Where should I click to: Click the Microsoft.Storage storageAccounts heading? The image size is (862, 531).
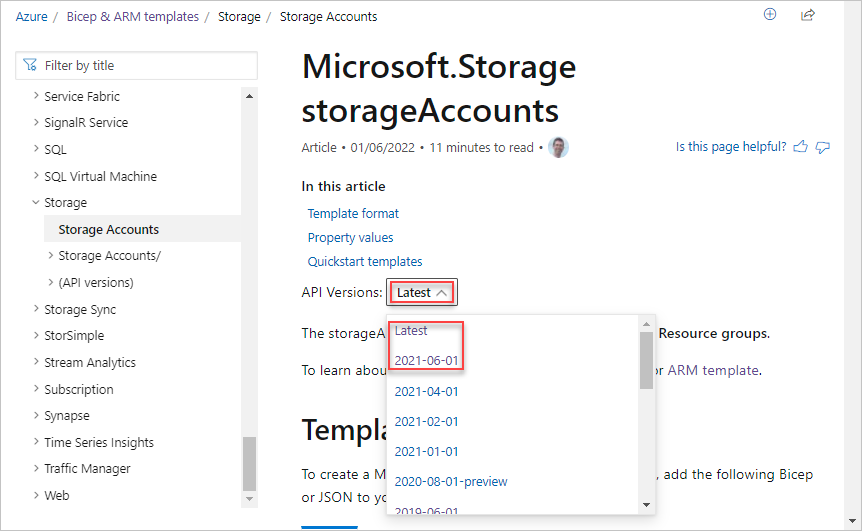(439, 88)
